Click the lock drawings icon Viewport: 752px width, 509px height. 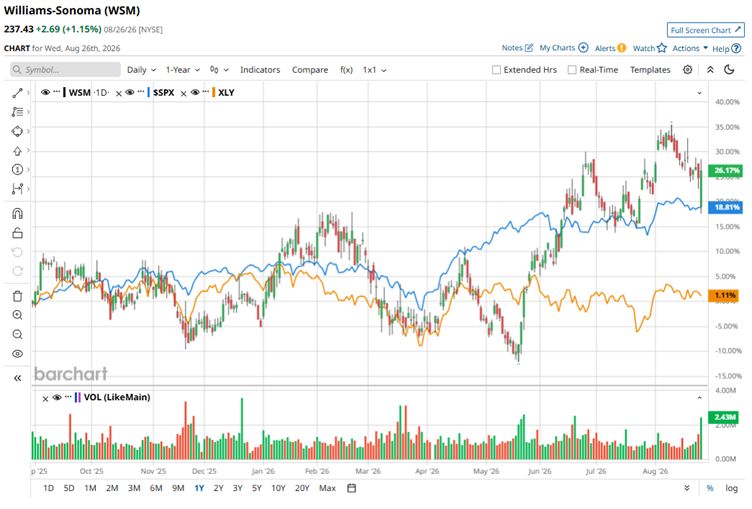pos(17,233)
